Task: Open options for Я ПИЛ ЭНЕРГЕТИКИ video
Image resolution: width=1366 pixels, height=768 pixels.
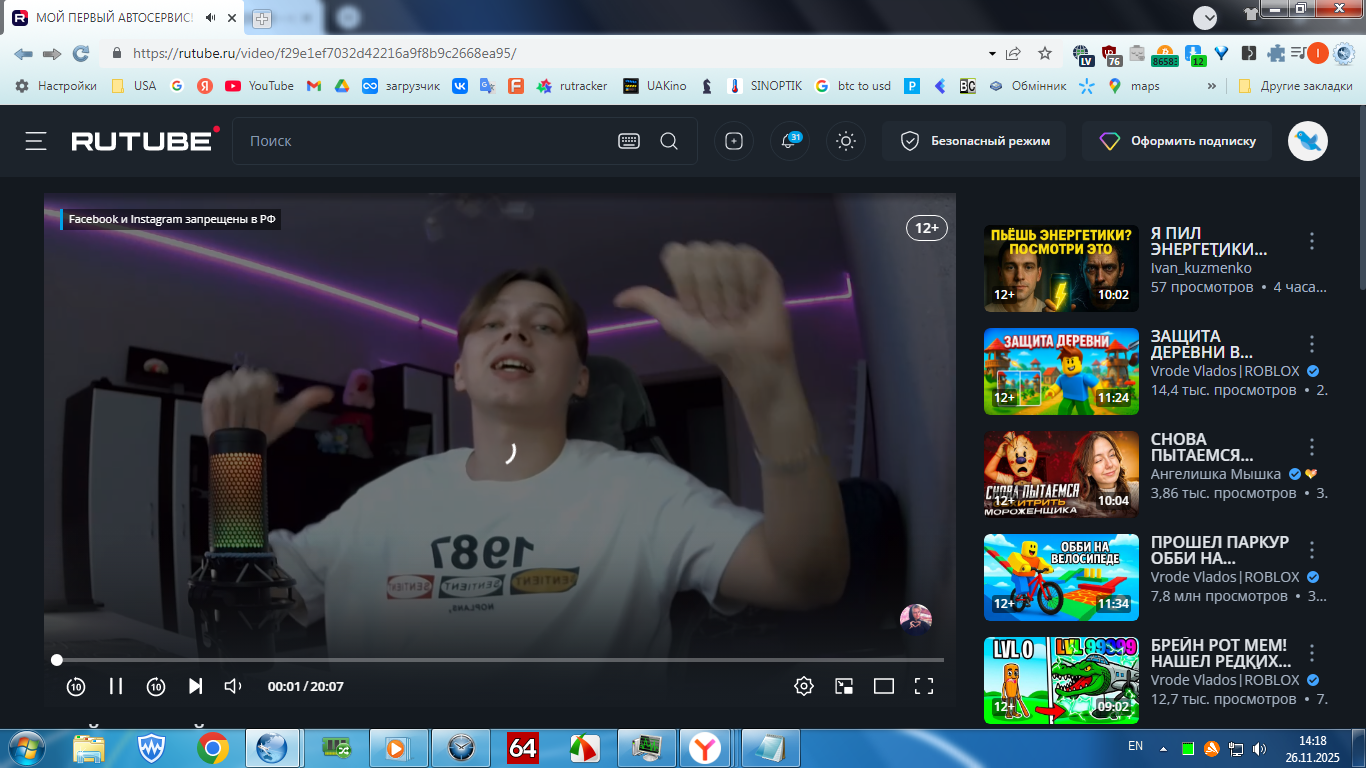Action: [1312, 241]
